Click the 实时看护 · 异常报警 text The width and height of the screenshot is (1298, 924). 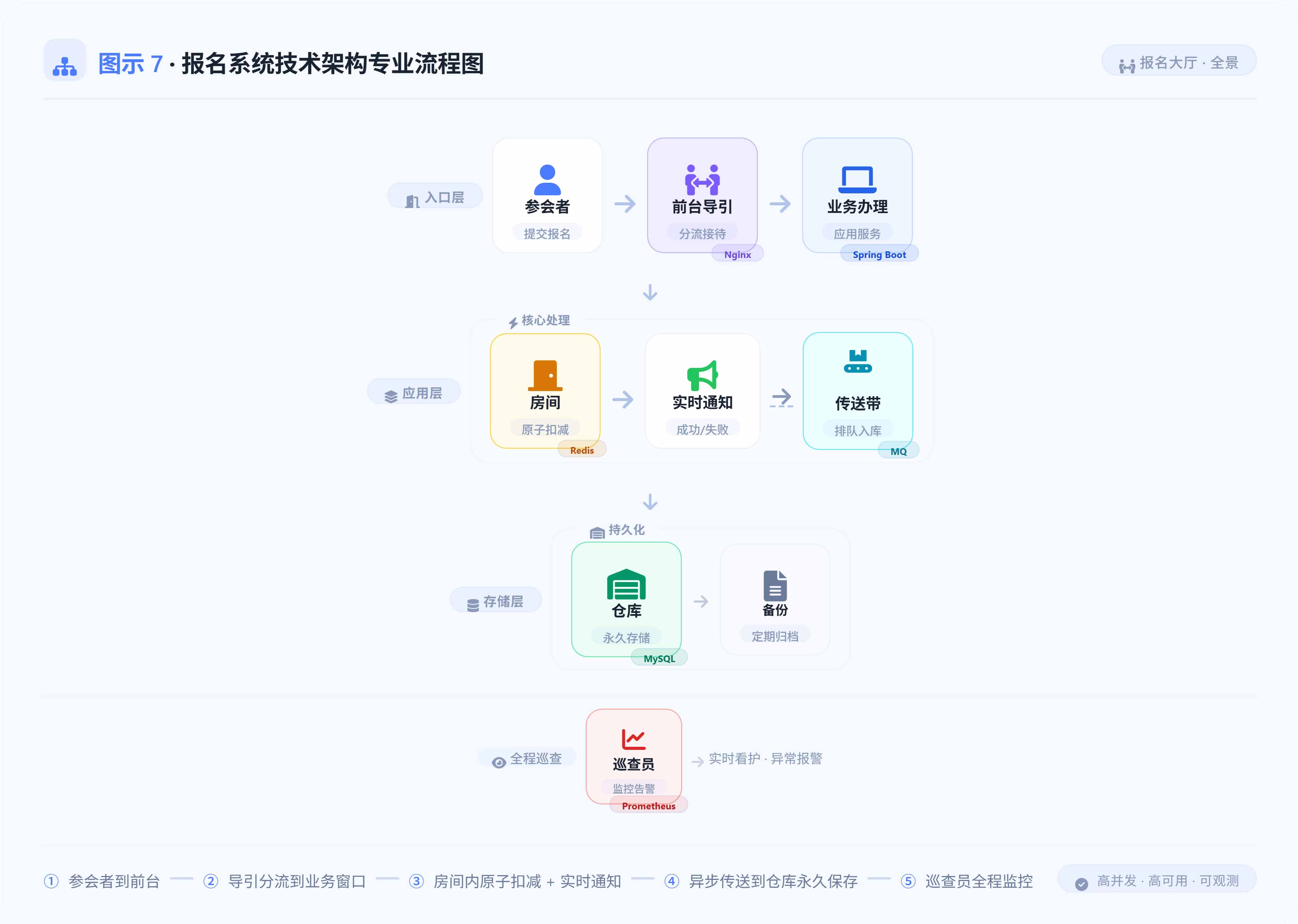pos(765,758)
